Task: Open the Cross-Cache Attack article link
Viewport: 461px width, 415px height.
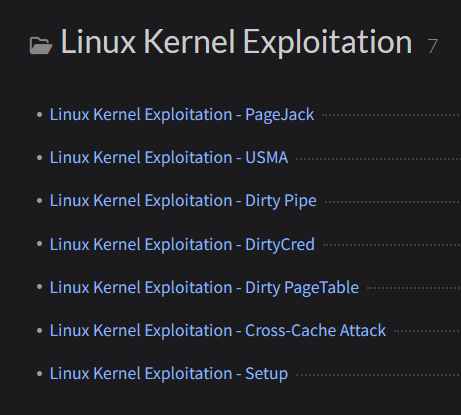Action: pos(218,331)
